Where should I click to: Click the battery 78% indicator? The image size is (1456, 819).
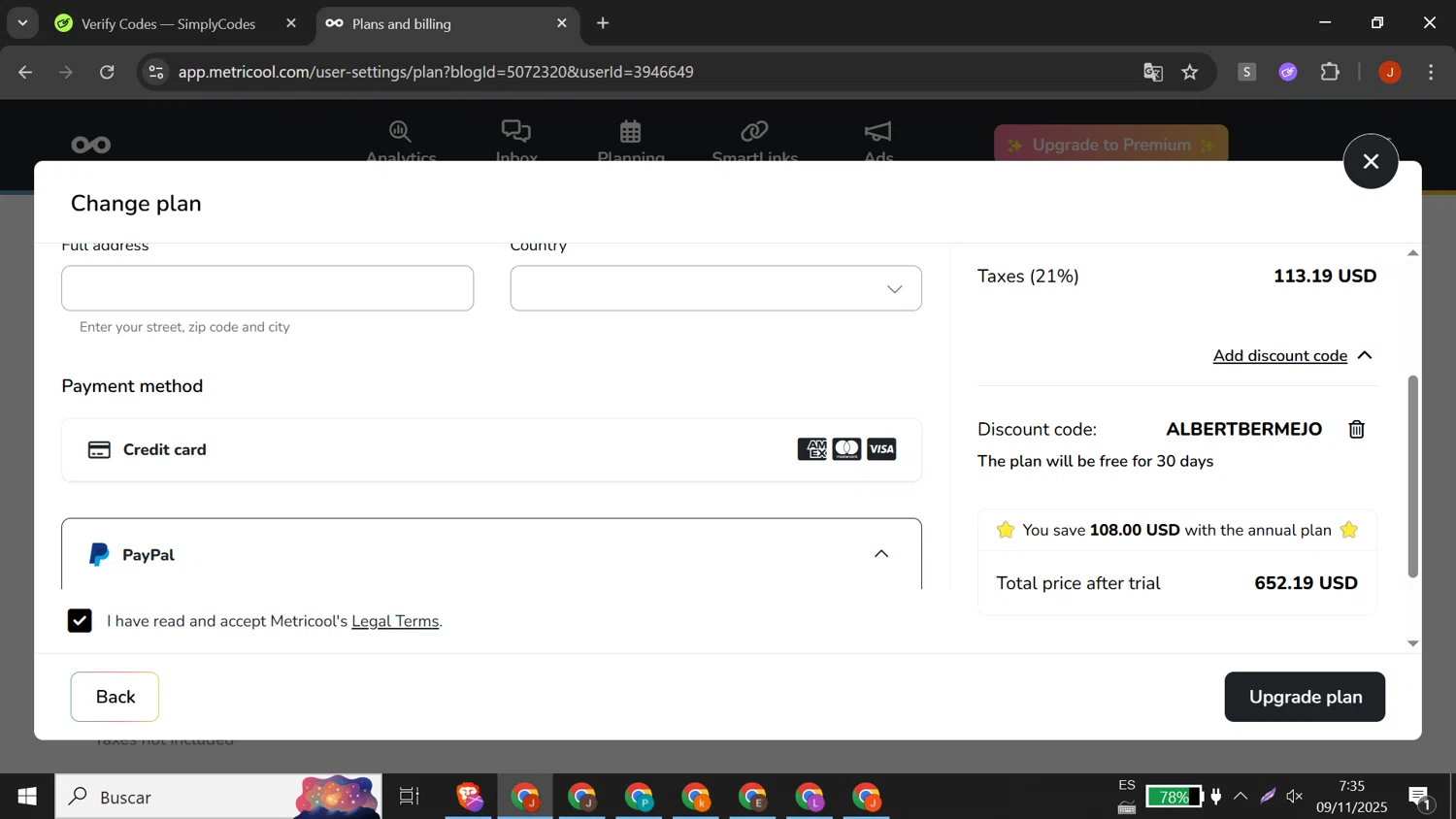click(1174, 797)
